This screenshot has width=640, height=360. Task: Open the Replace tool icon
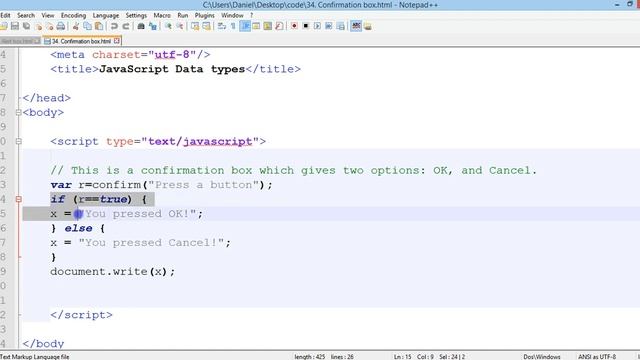point(153,26)
